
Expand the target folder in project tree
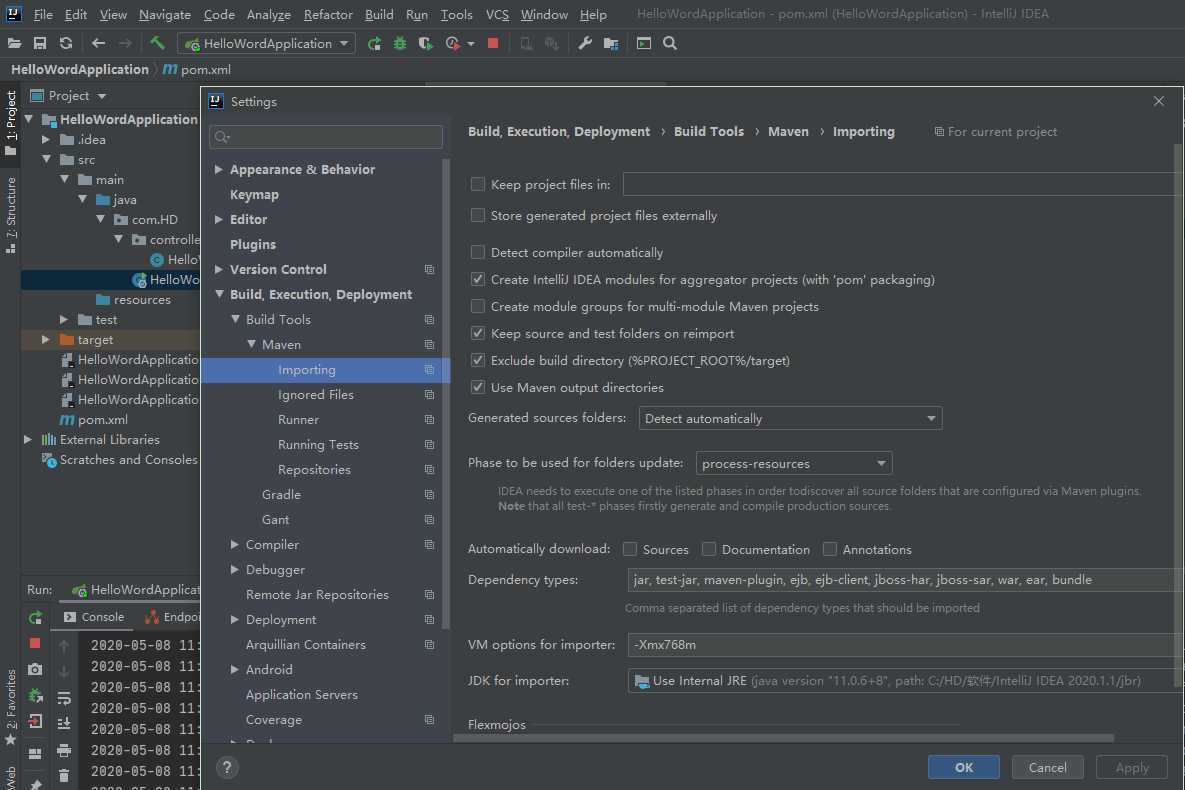(x=46, y=339)
